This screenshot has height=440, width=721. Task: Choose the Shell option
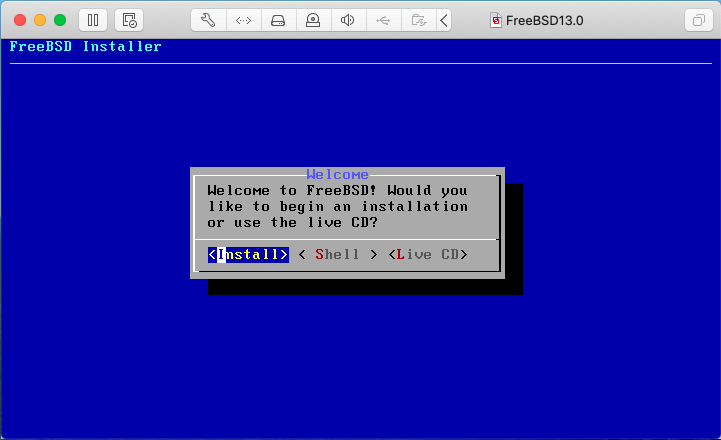pyautogui.click(x=337, y=255)
